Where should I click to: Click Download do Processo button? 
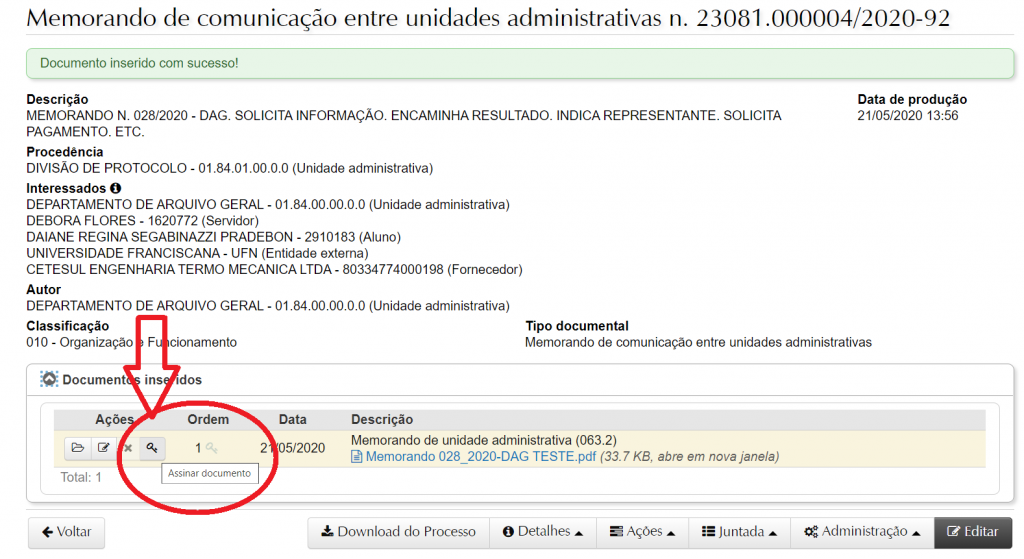click(398, 532)
